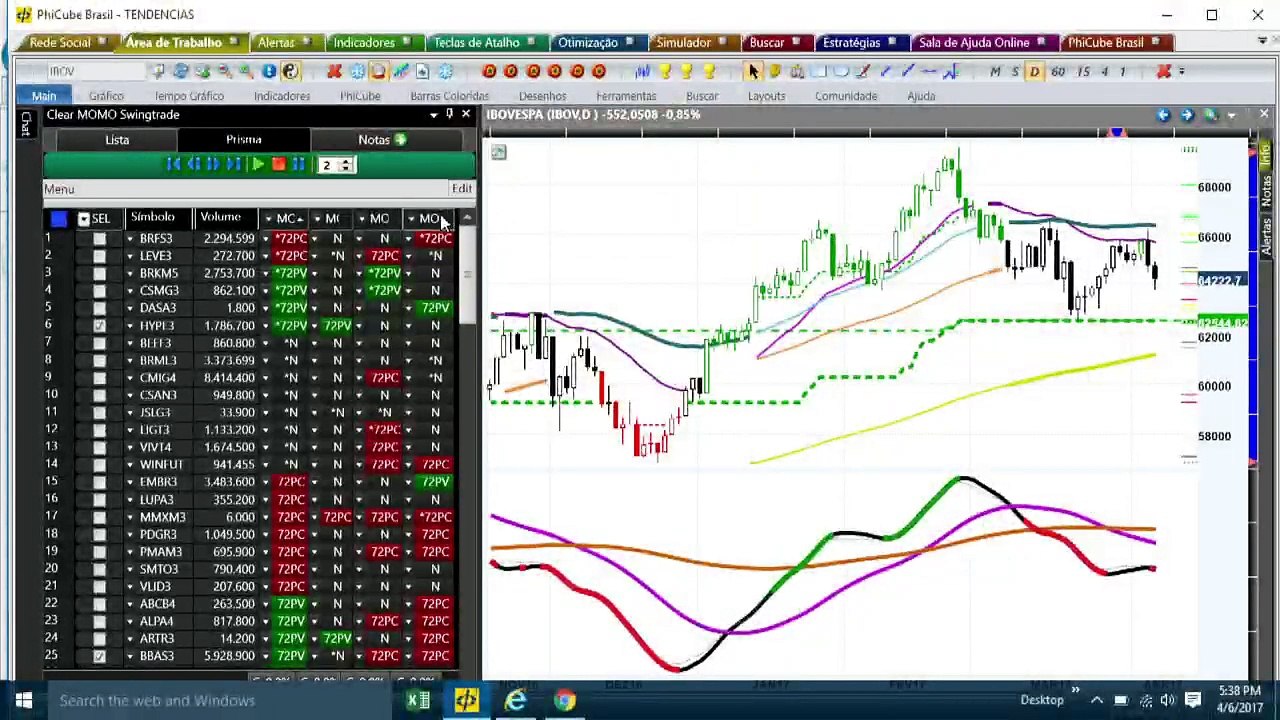This screenshot has height=720, width=1280.
Task: Open the BRFS3 row dropdown arrow
Action: click(129, 239)
